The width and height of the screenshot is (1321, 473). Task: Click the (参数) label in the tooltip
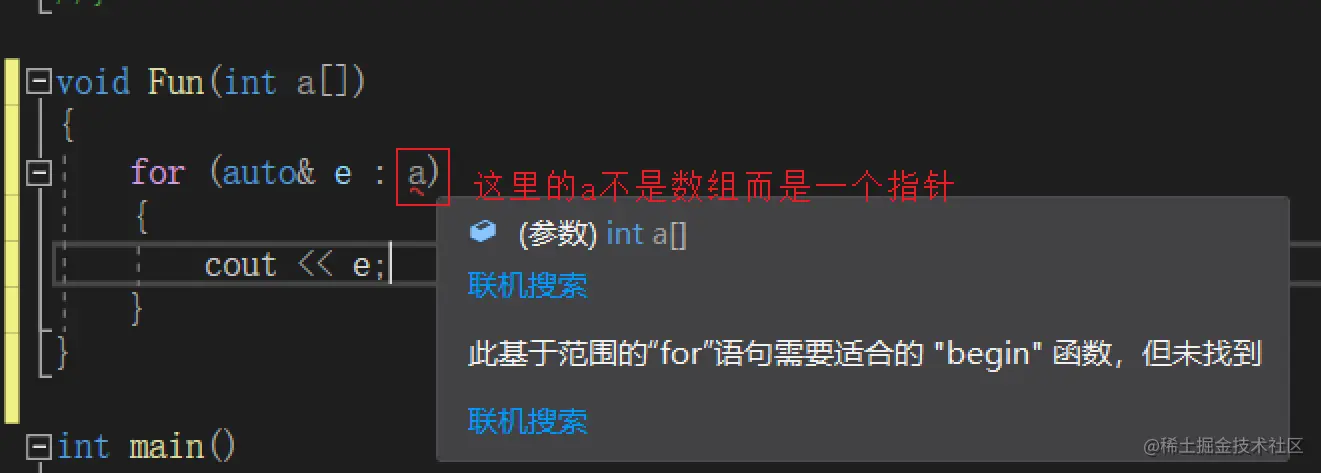tap(558, 234)
